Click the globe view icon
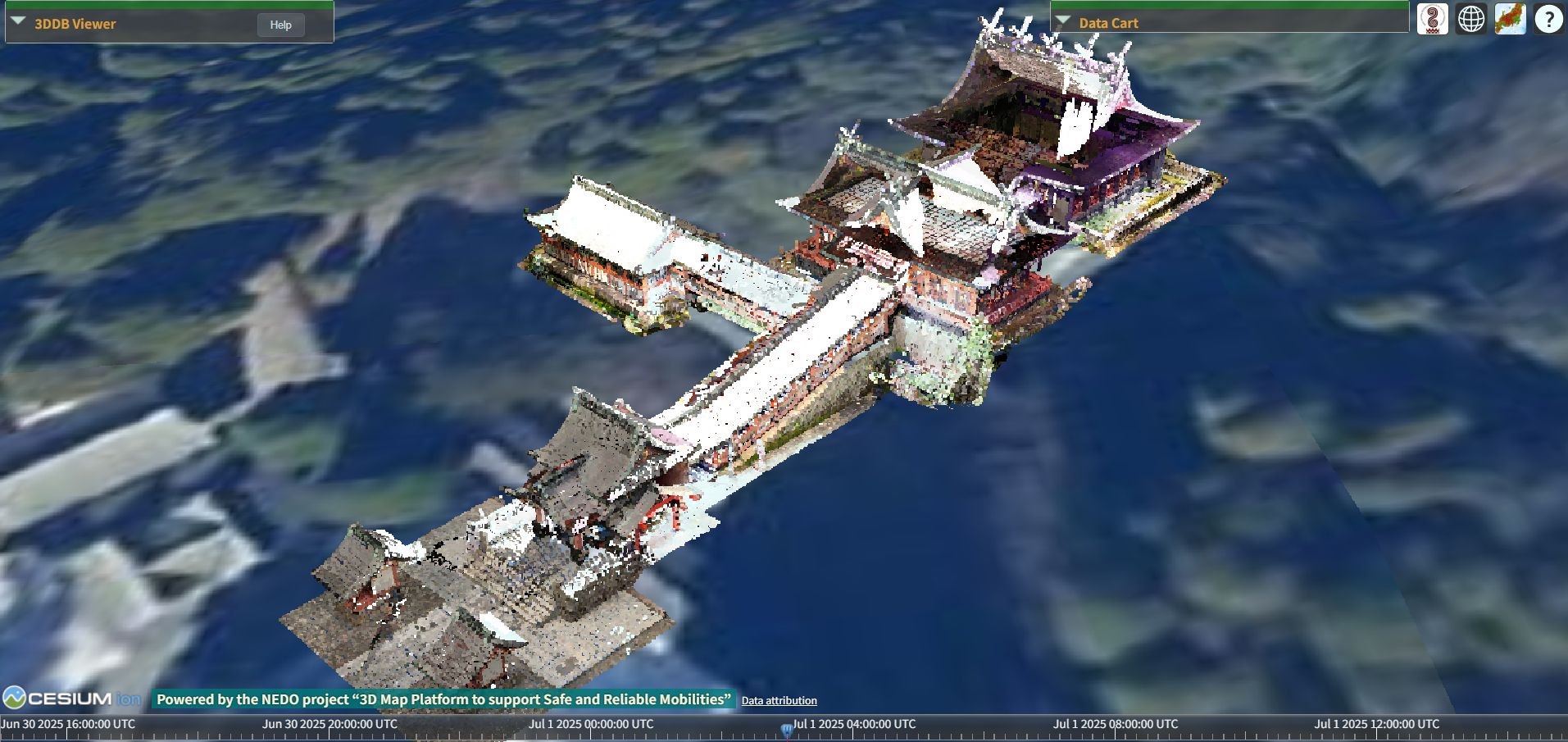The width and height of the screenshot is (1568, 742). 1471,19
